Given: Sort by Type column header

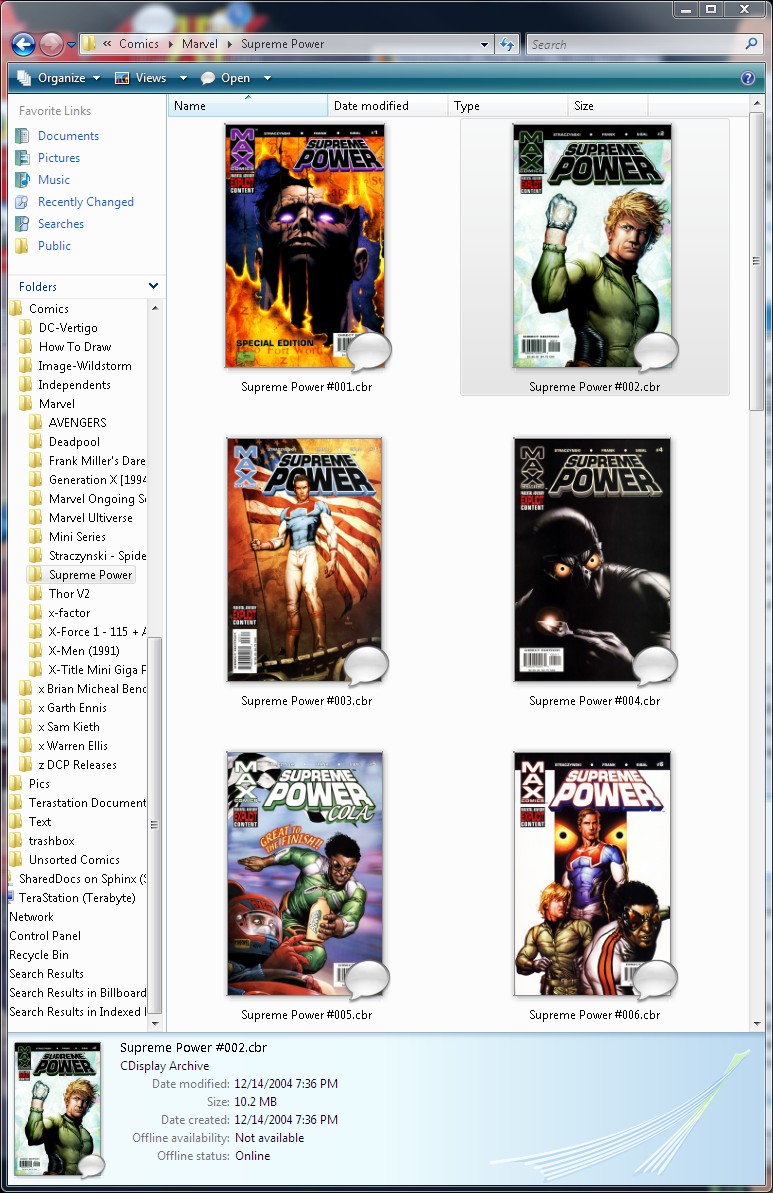Looking at the screenshot, I should point(507,106).
